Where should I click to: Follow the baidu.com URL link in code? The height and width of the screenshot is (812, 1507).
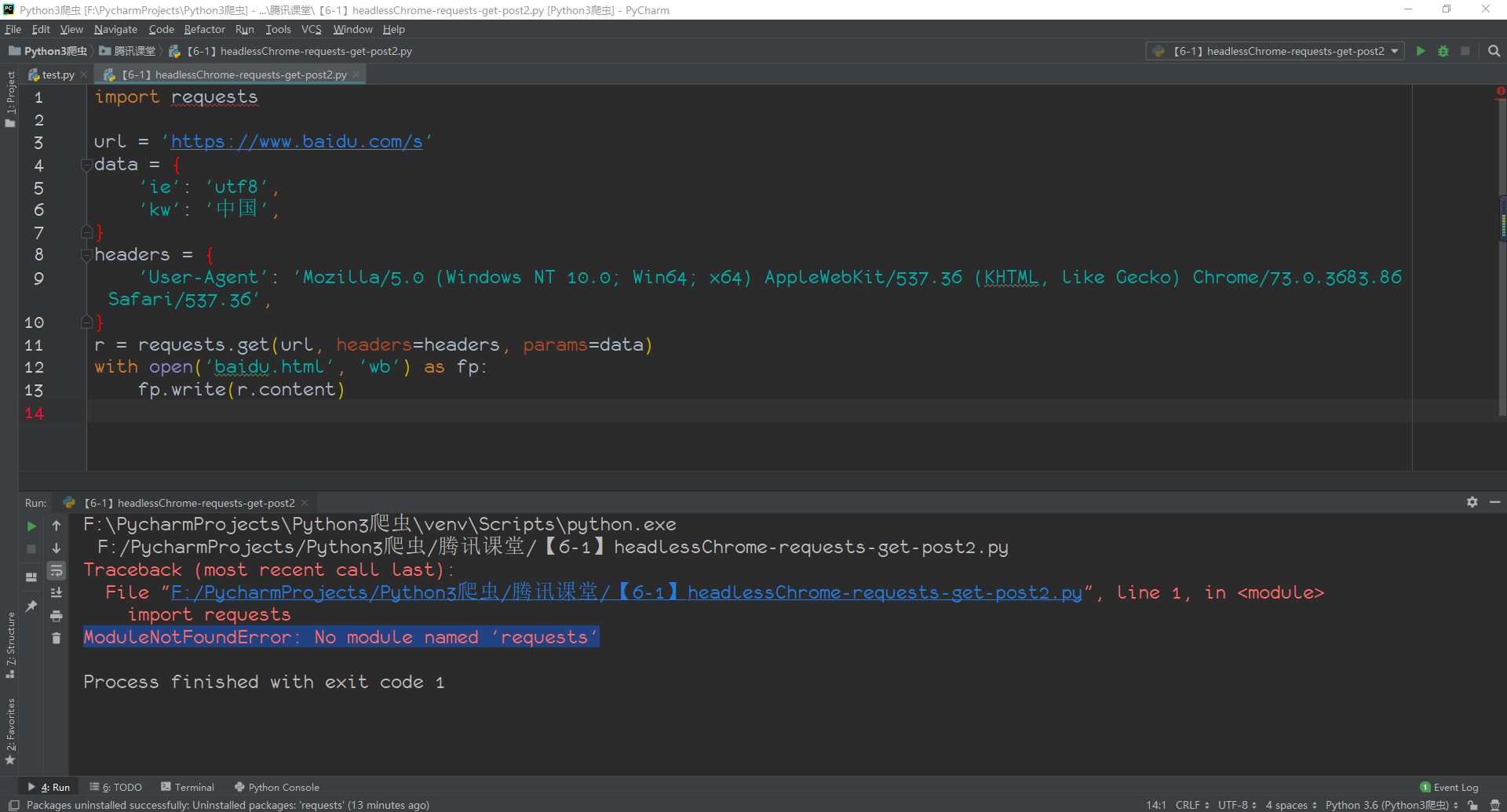coord(297,142)
